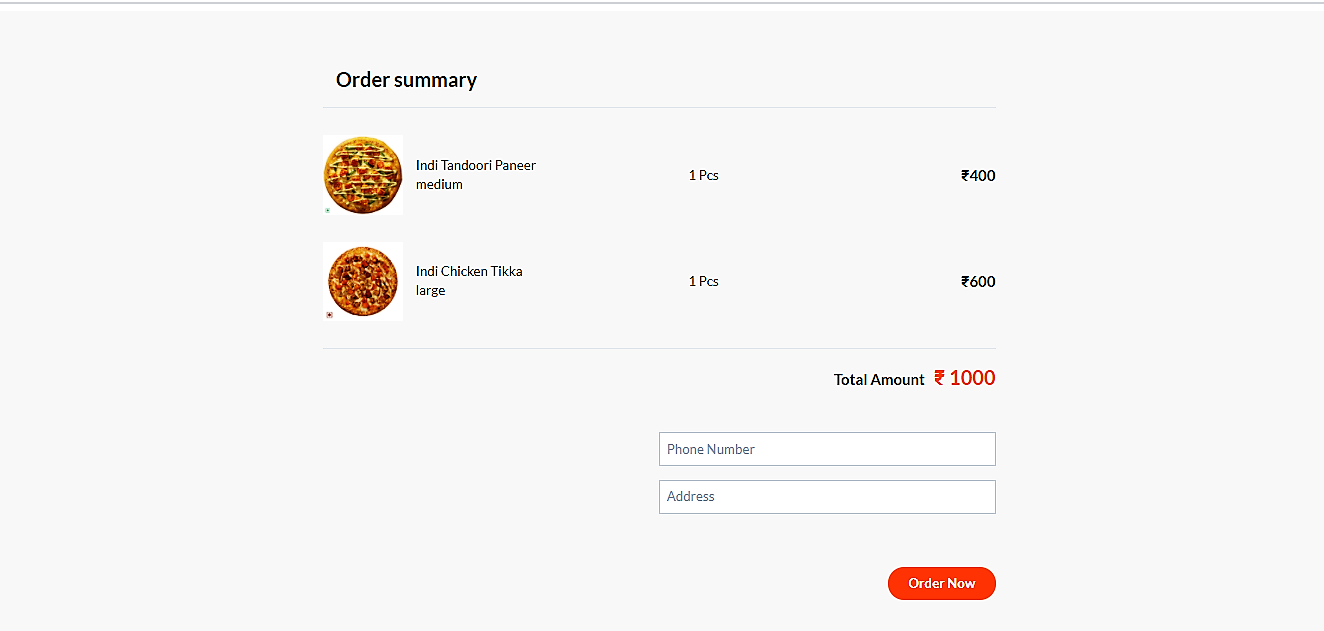Click the Total Amount label
Viewport: 1324px width, 631px height.
tap(879, 379)
